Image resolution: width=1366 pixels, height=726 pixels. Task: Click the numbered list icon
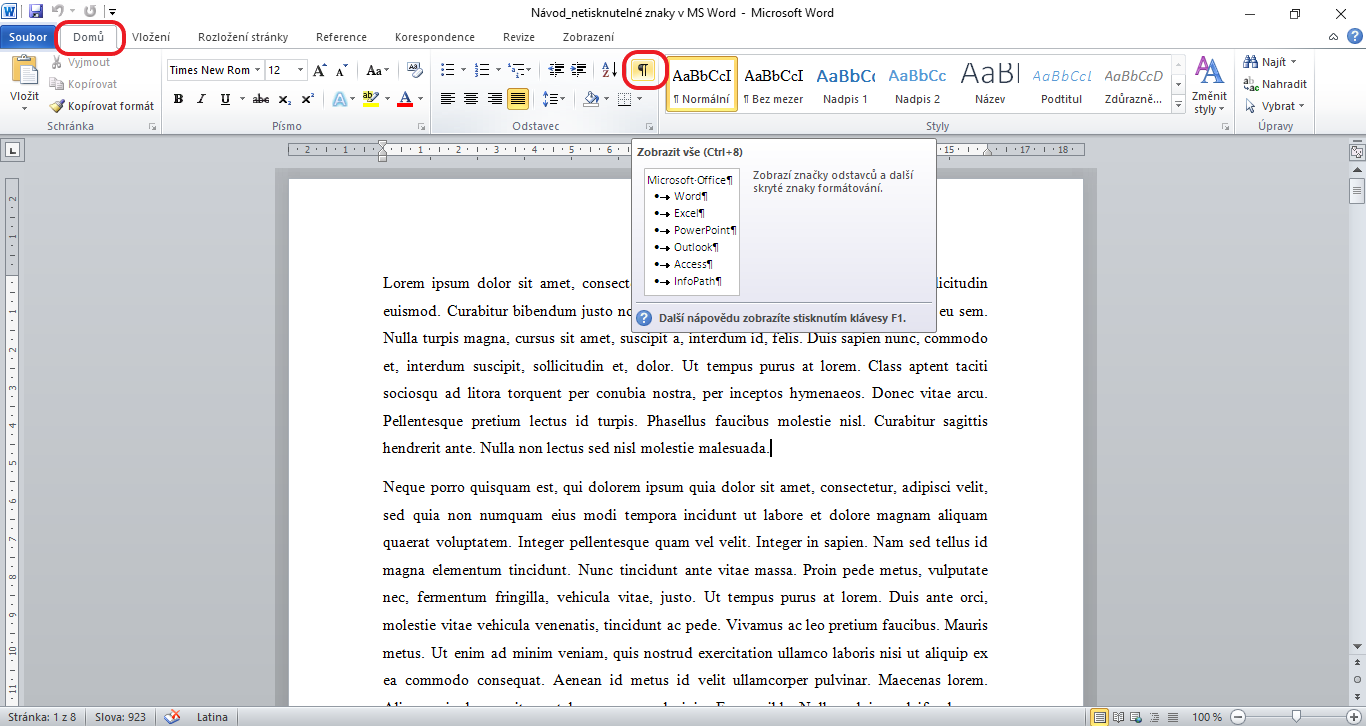[x=482, y=70]
